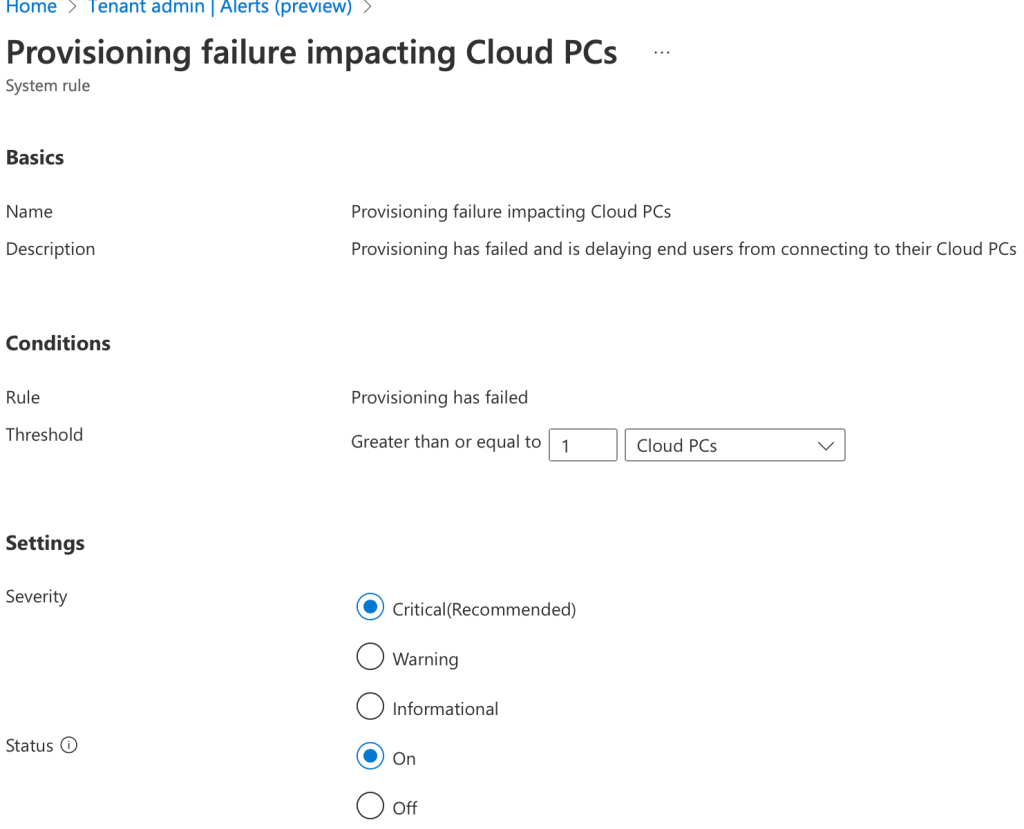Open the ellipsis menu beside page title
The height and width of the screenshot is (829, 1024).
pyautogui.click(x=661, y=53)
